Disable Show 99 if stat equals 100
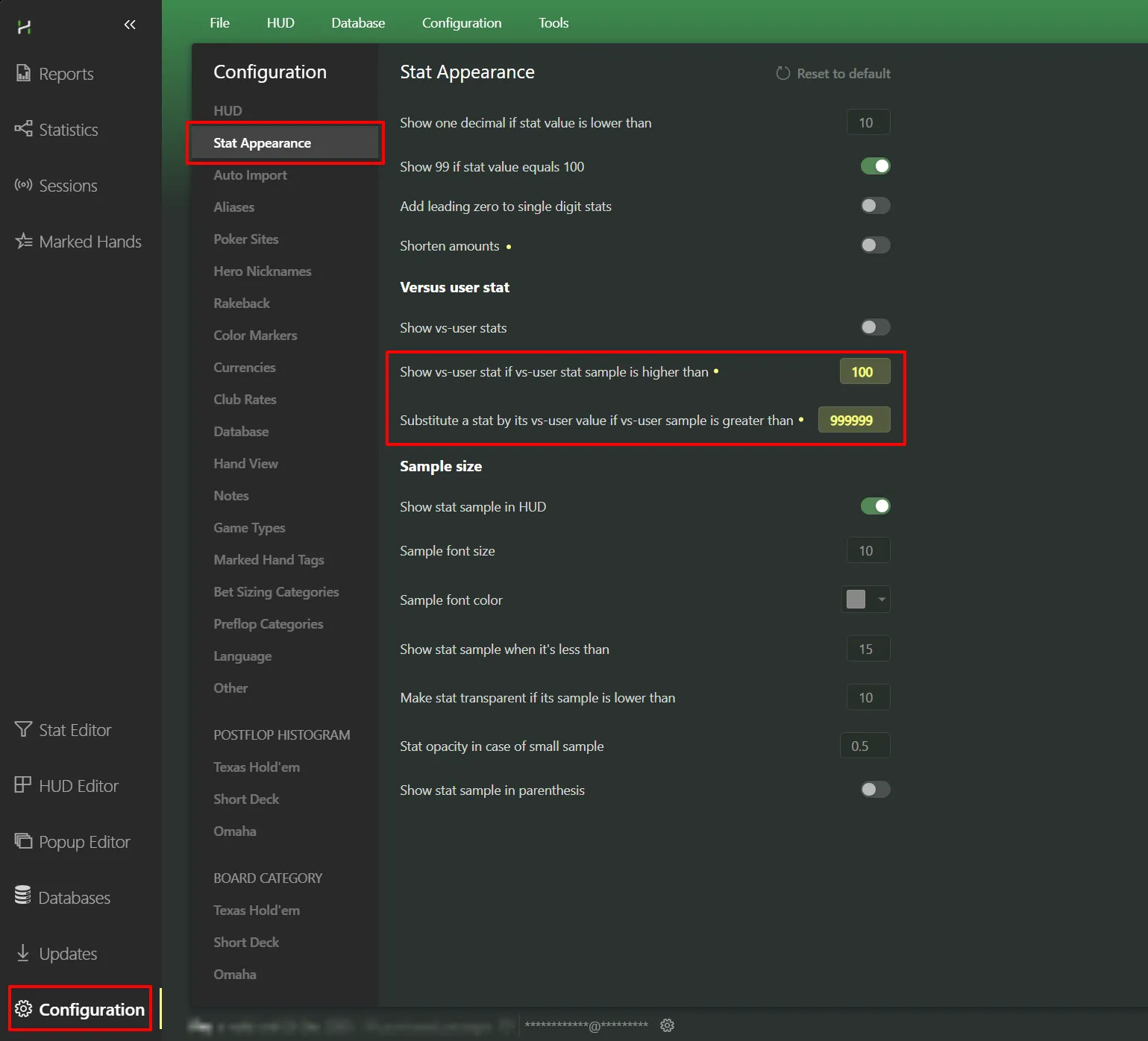The width and height of the screenshot is (1148, 1041). (x=875, y=166)
